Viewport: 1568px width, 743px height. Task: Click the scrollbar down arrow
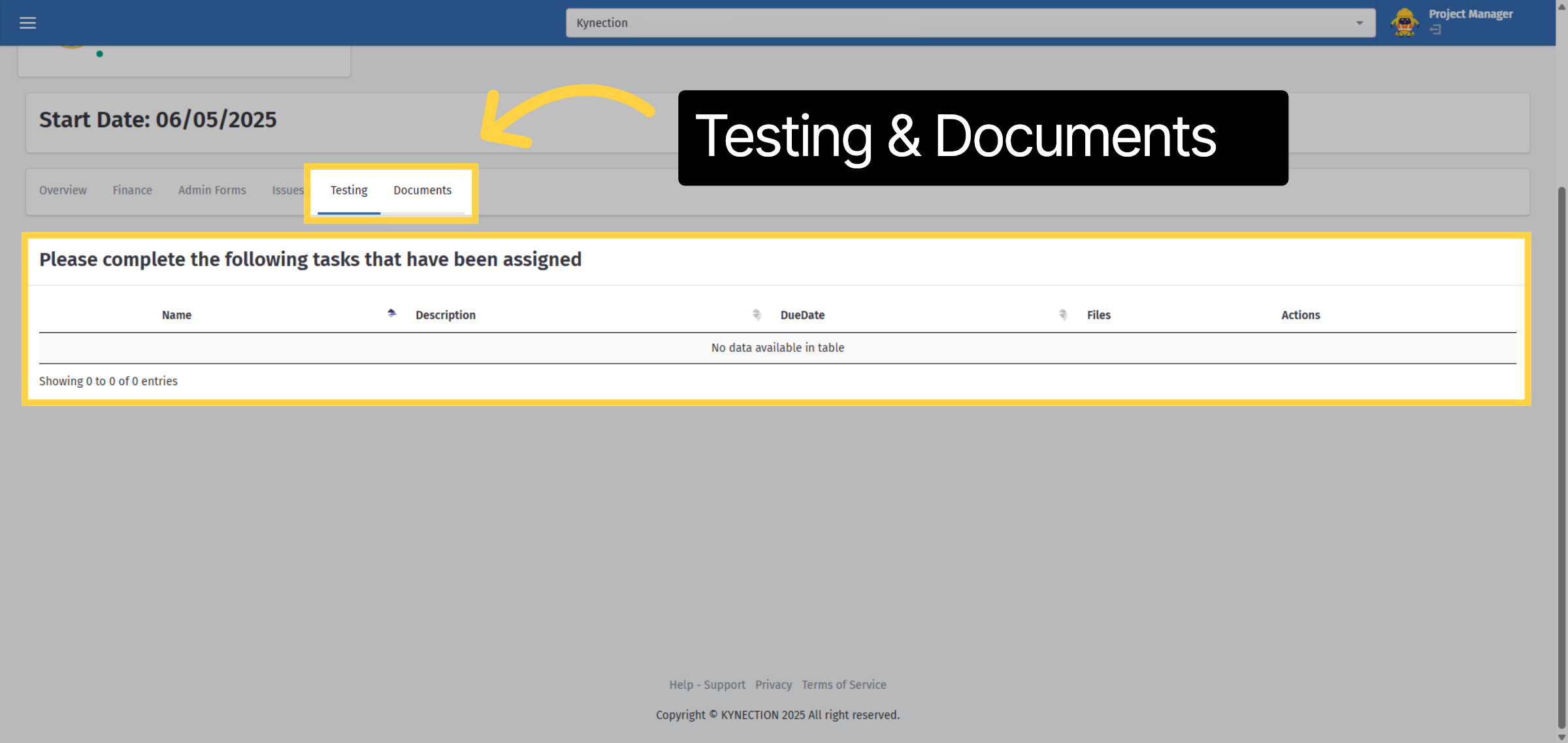click(1561, 737)
